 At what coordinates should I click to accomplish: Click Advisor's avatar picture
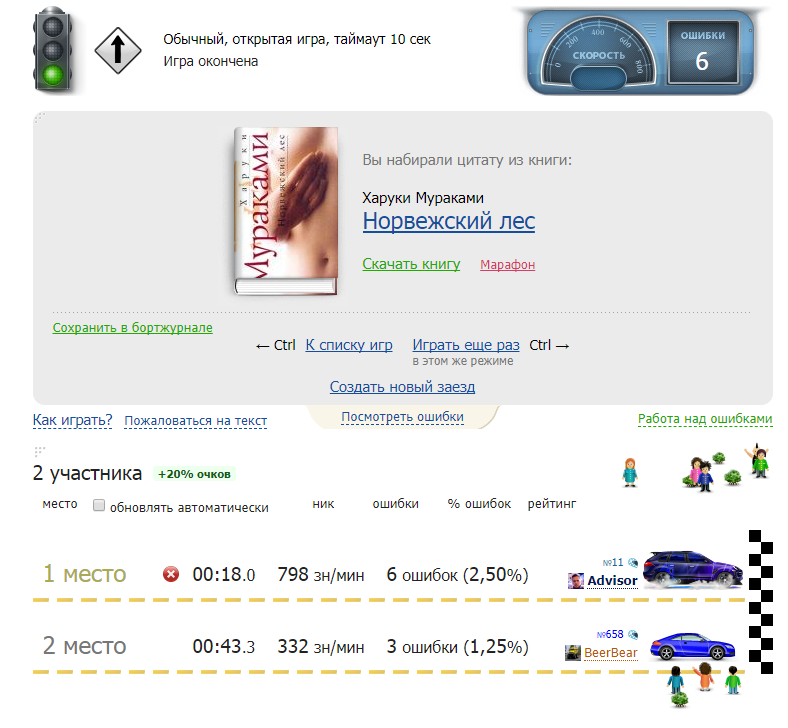tap(576, 581)
